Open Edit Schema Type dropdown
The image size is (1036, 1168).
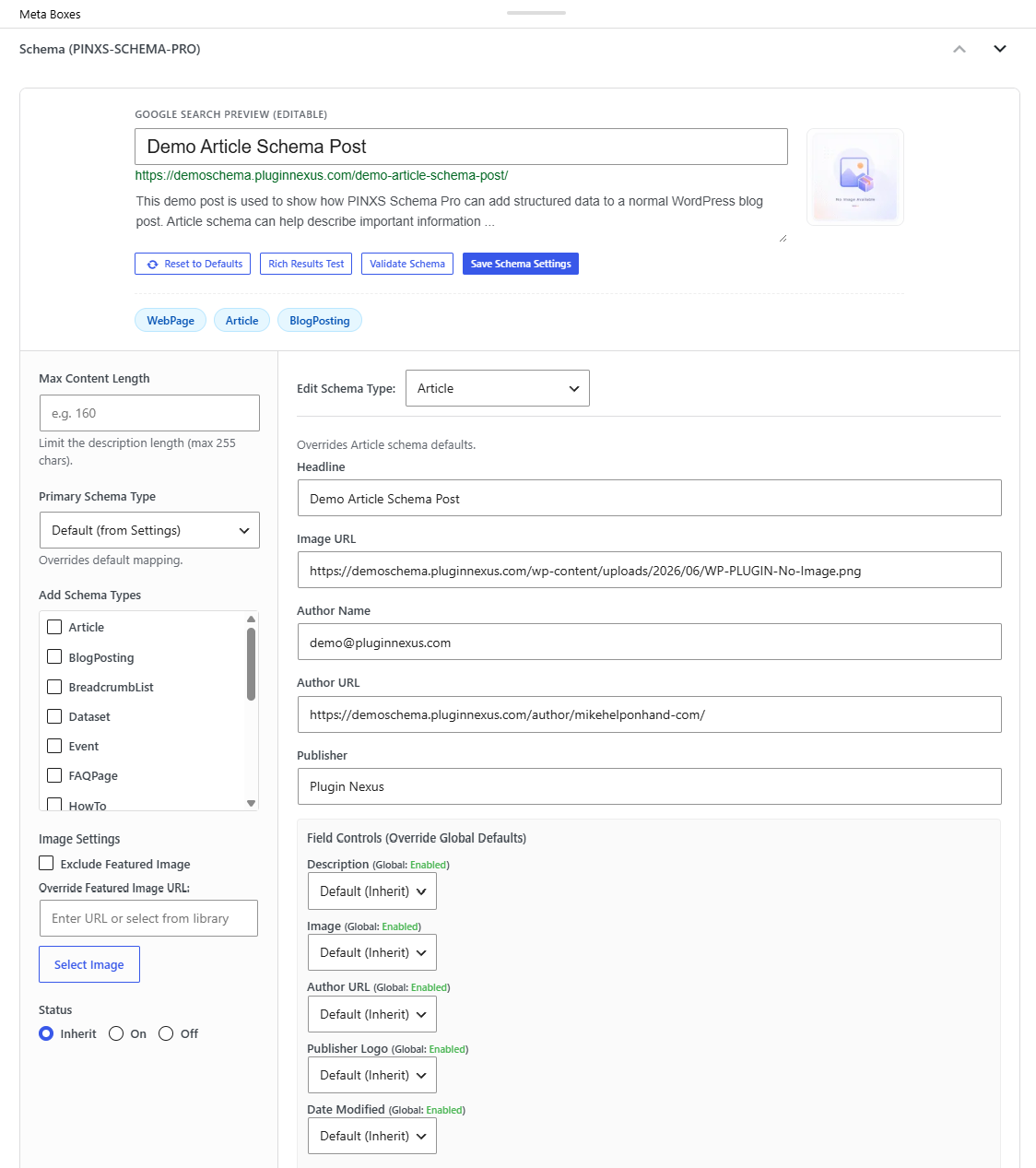coord(498,388)
